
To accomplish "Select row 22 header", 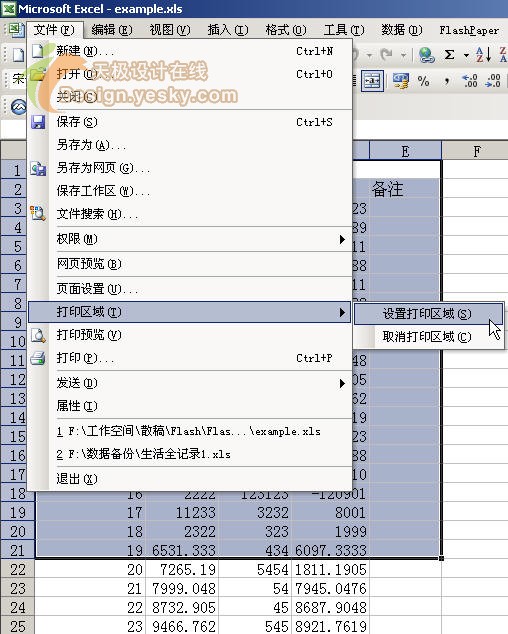I will pos(17,570).
